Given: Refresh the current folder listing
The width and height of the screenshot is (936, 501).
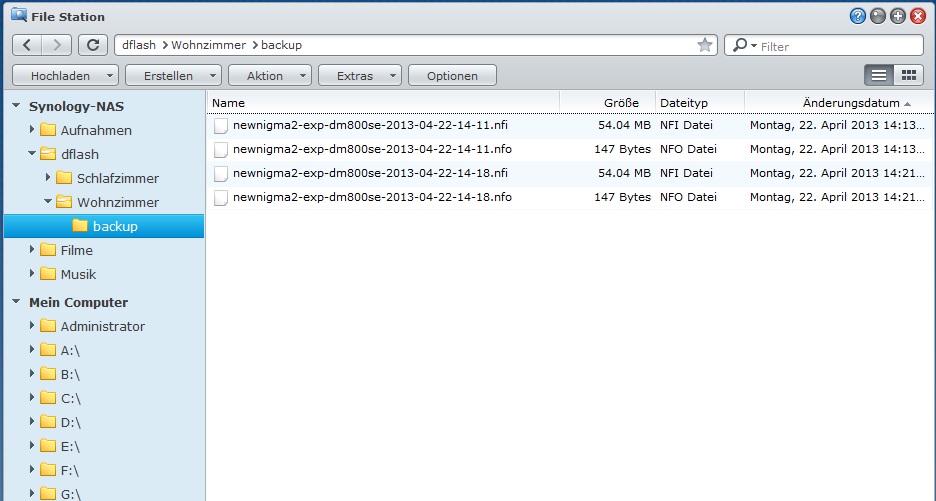Looking at the screenshot, I should pos(93,45).
